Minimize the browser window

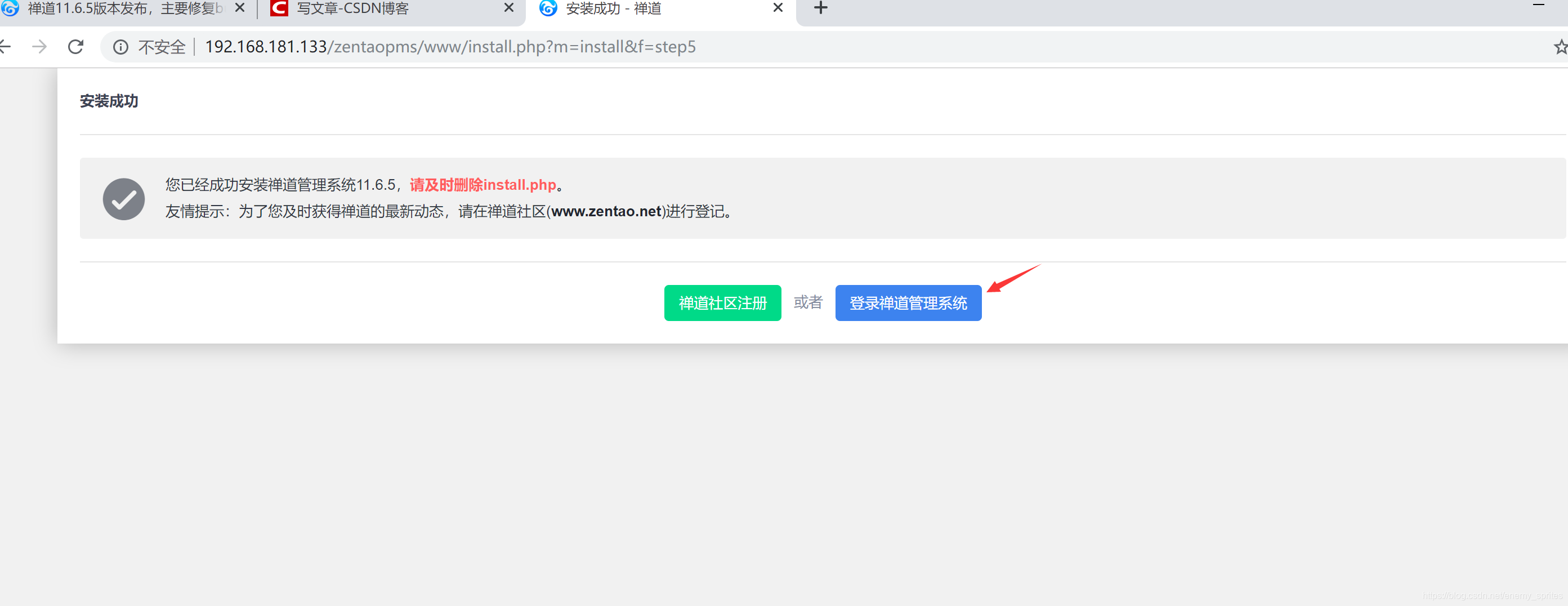click(x=1538, y=6)
